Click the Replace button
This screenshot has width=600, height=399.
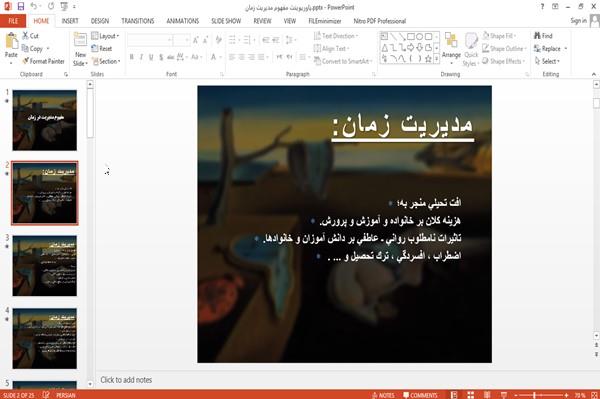[x=550, y=49]
